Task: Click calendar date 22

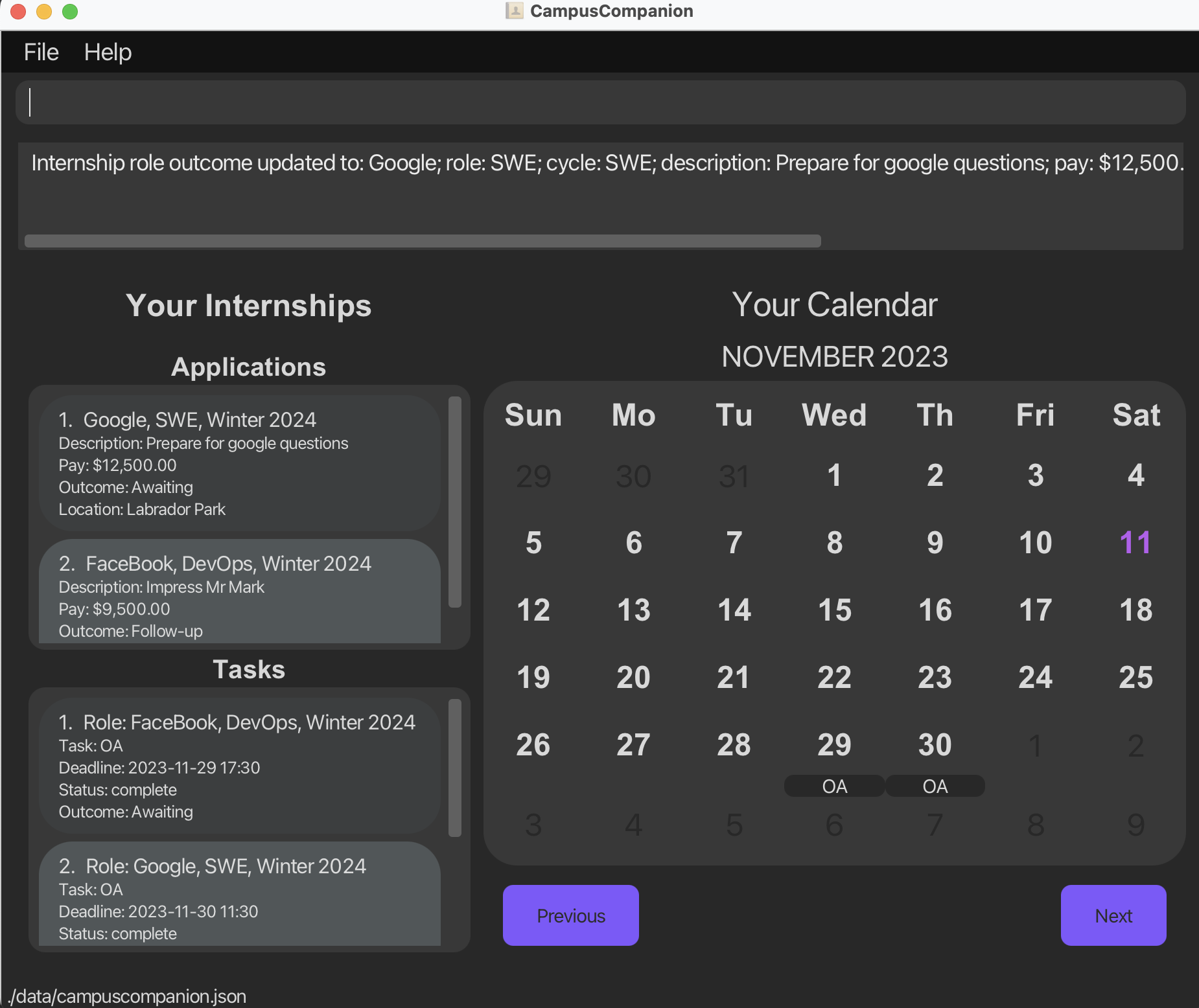Action: pyautogui.click(x=834, y=678)
